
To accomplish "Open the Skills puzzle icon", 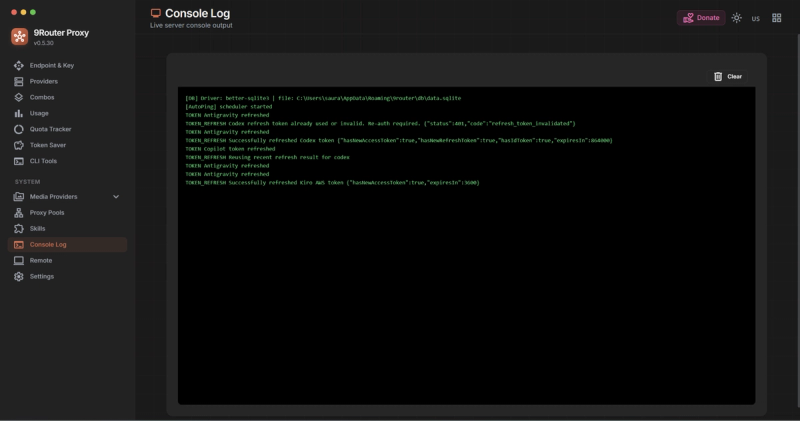I will pos(19,229).
